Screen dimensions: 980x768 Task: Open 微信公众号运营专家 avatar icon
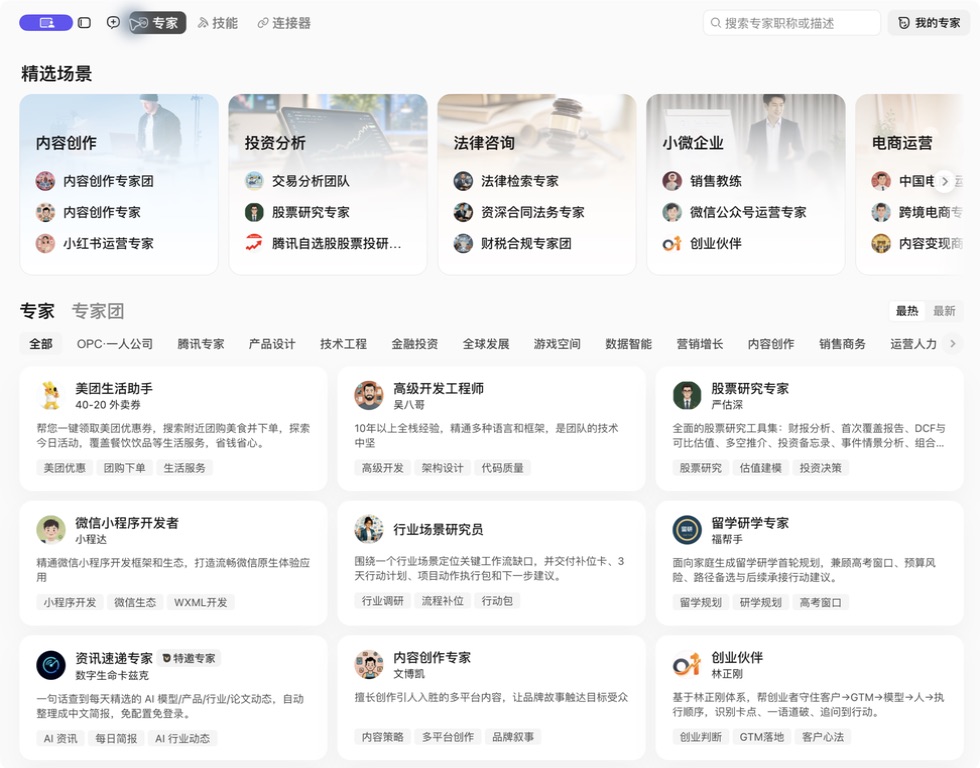(x=672, y=212)
